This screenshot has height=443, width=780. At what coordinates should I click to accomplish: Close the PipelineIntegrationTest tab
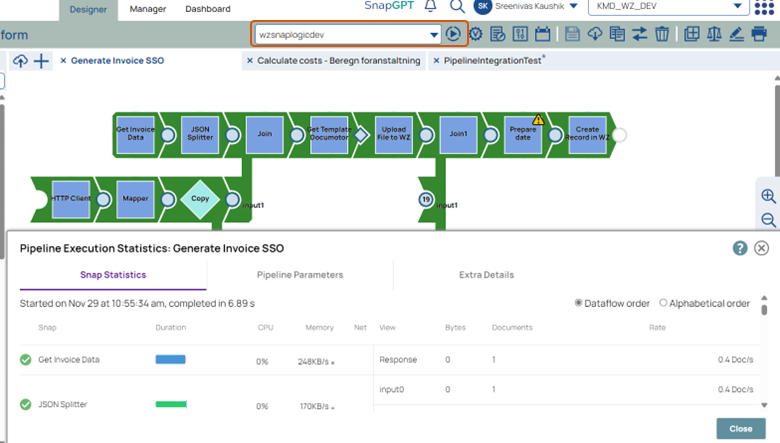point(436,61)
